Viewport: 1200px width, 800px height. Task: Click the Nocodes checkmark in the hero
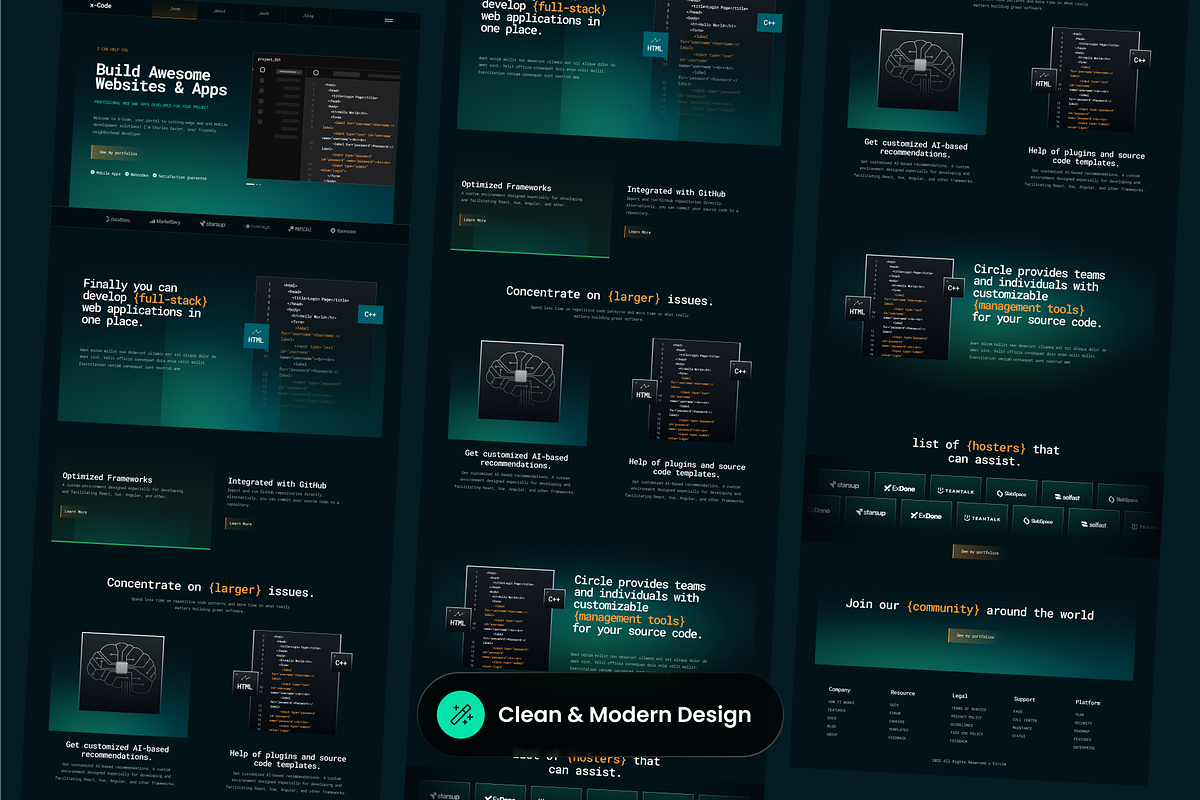click(127, 175)
